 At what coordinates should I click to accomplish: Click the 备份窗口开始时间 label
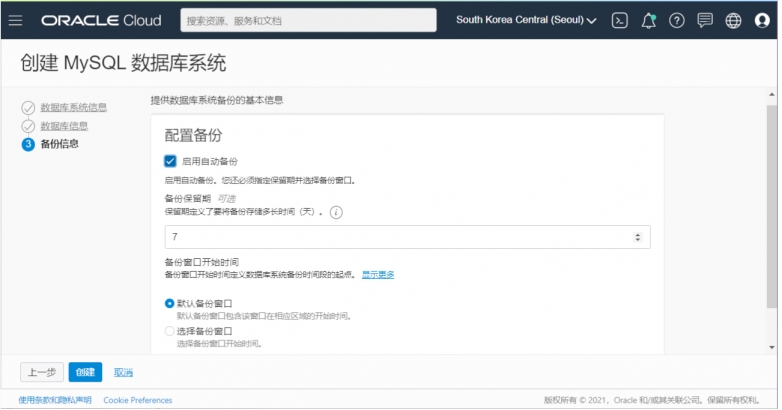pos(201,262)
